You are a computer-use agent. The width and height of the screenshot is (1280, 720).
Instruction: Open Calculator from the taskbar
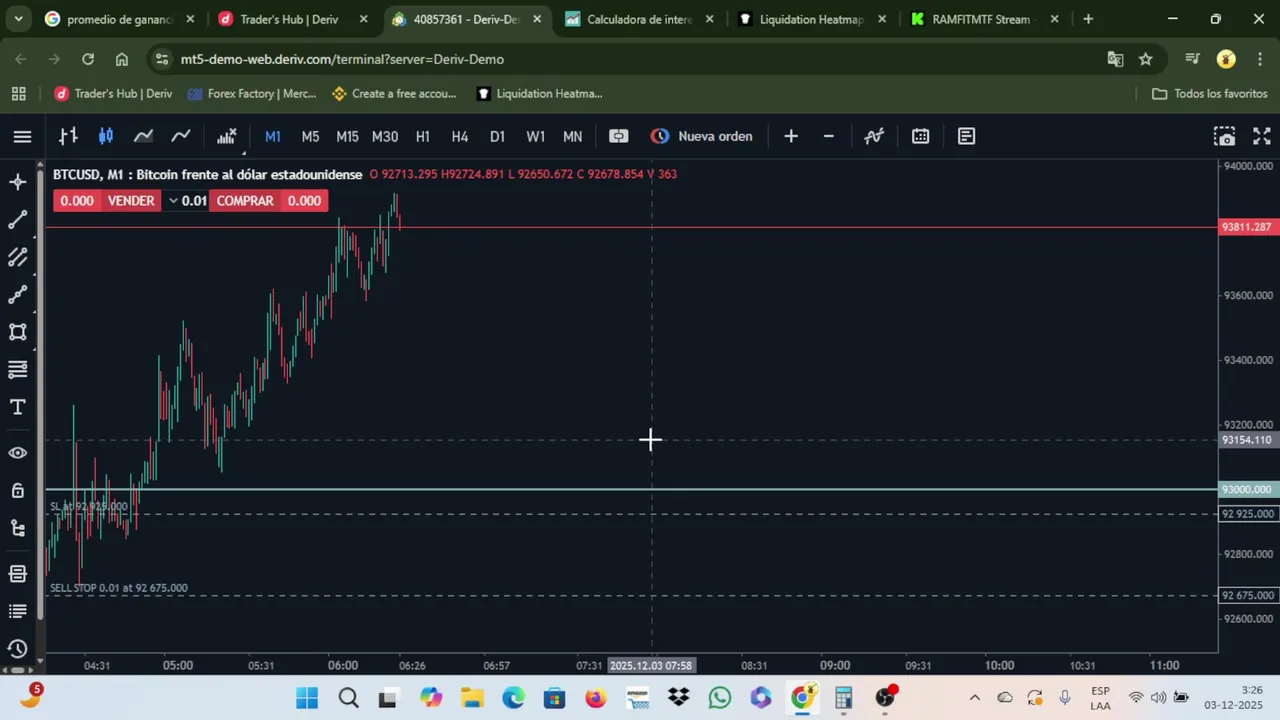[843, 697]
